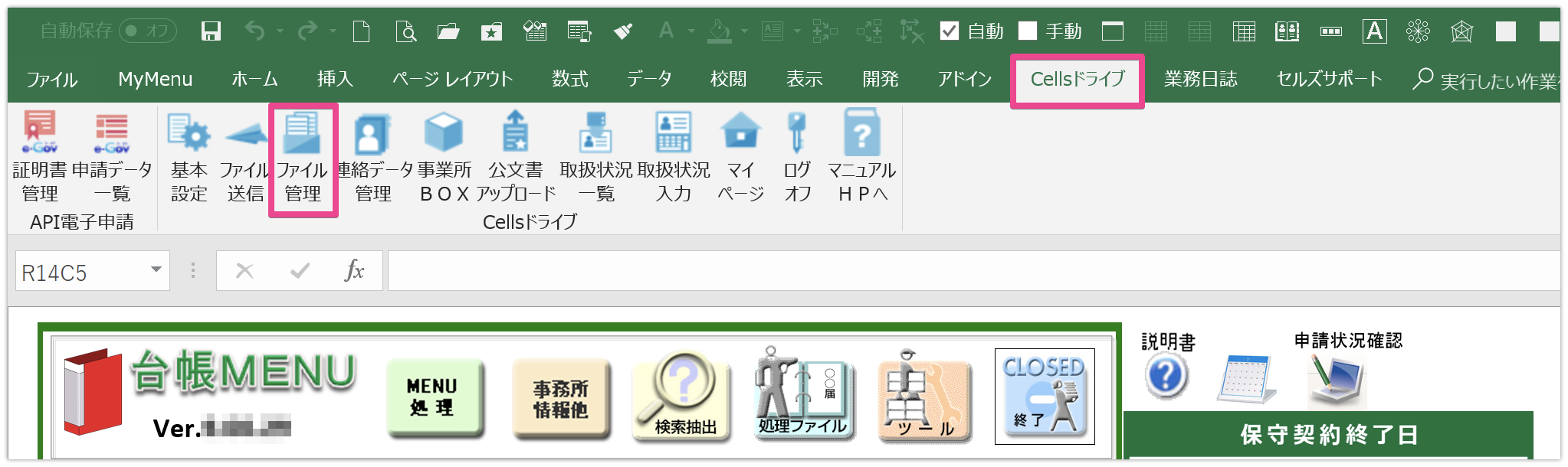Screen dimensions: 1568x467
Task: Click the 事務所情報他 button
Action: click(560, 397)
